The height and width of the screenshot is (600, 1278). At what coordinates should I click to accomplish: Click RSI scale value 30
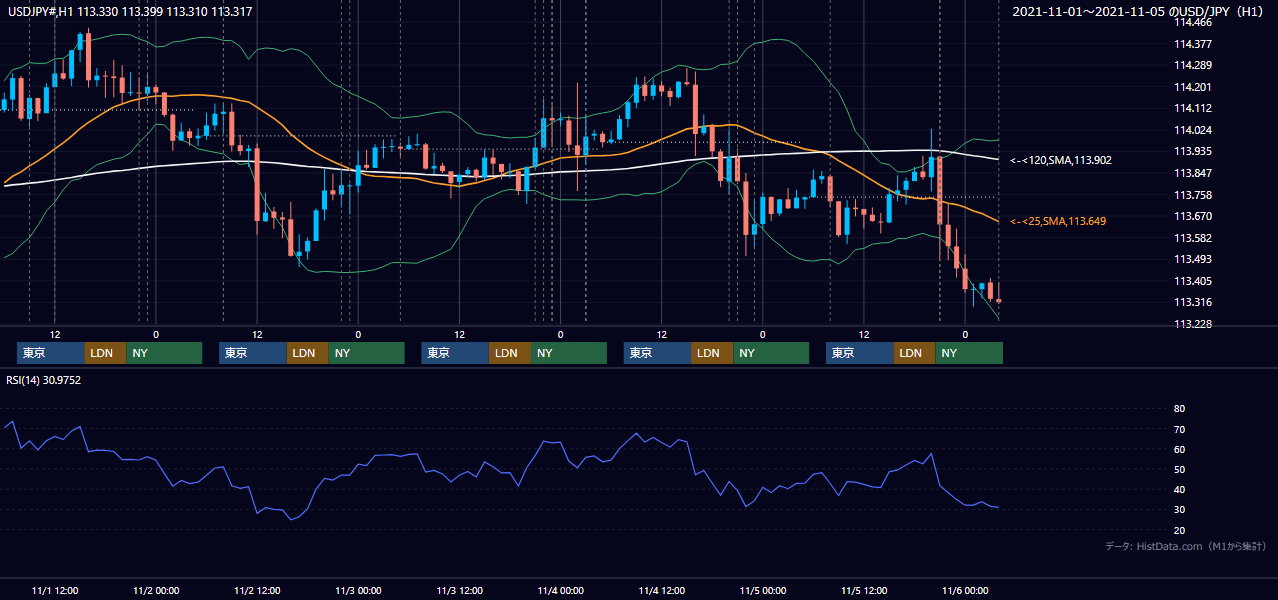point(1179,509)
